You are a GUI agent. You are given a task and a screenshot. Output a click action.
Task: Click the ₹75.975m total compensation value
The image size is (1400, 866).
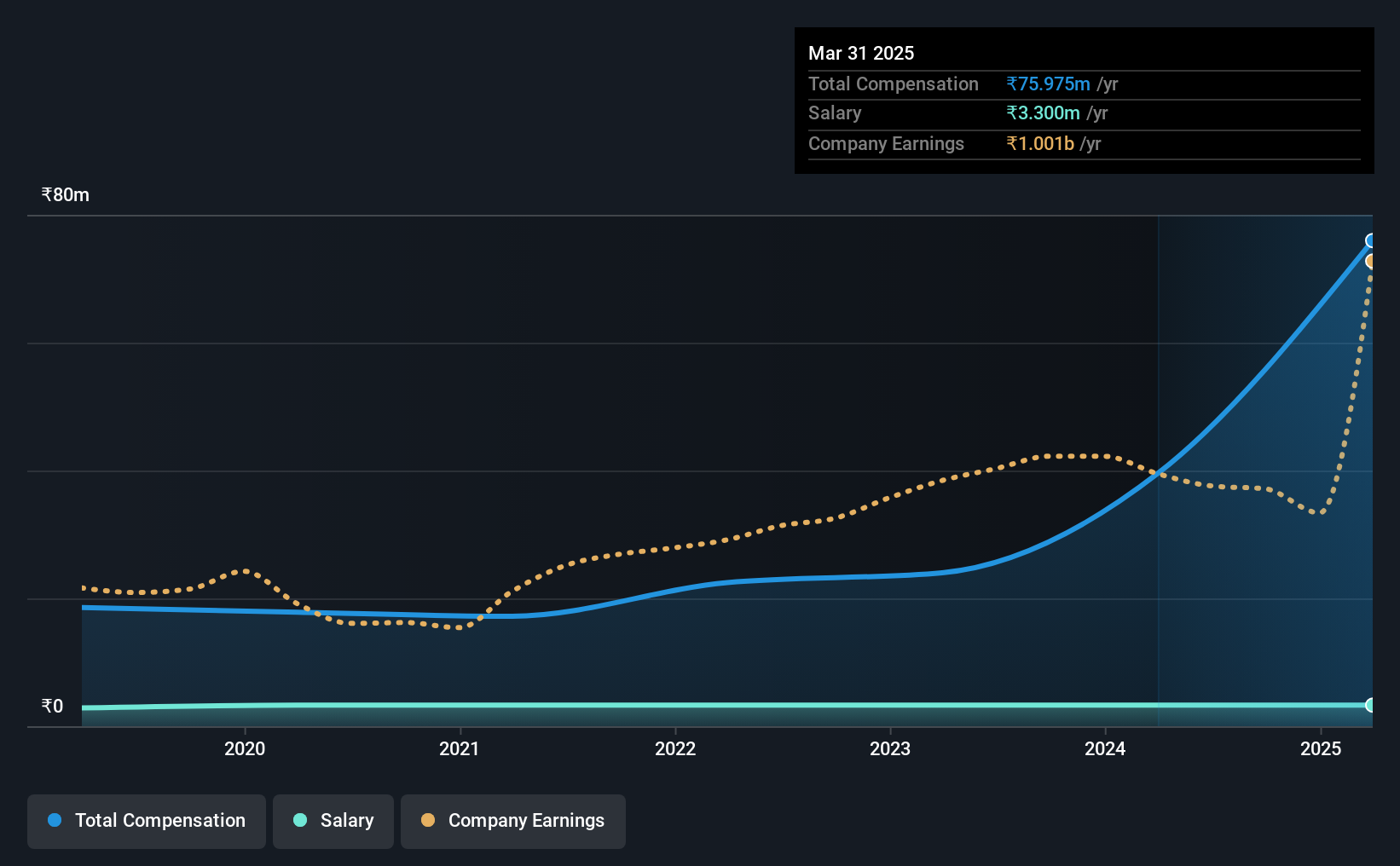click(1048, 84)
